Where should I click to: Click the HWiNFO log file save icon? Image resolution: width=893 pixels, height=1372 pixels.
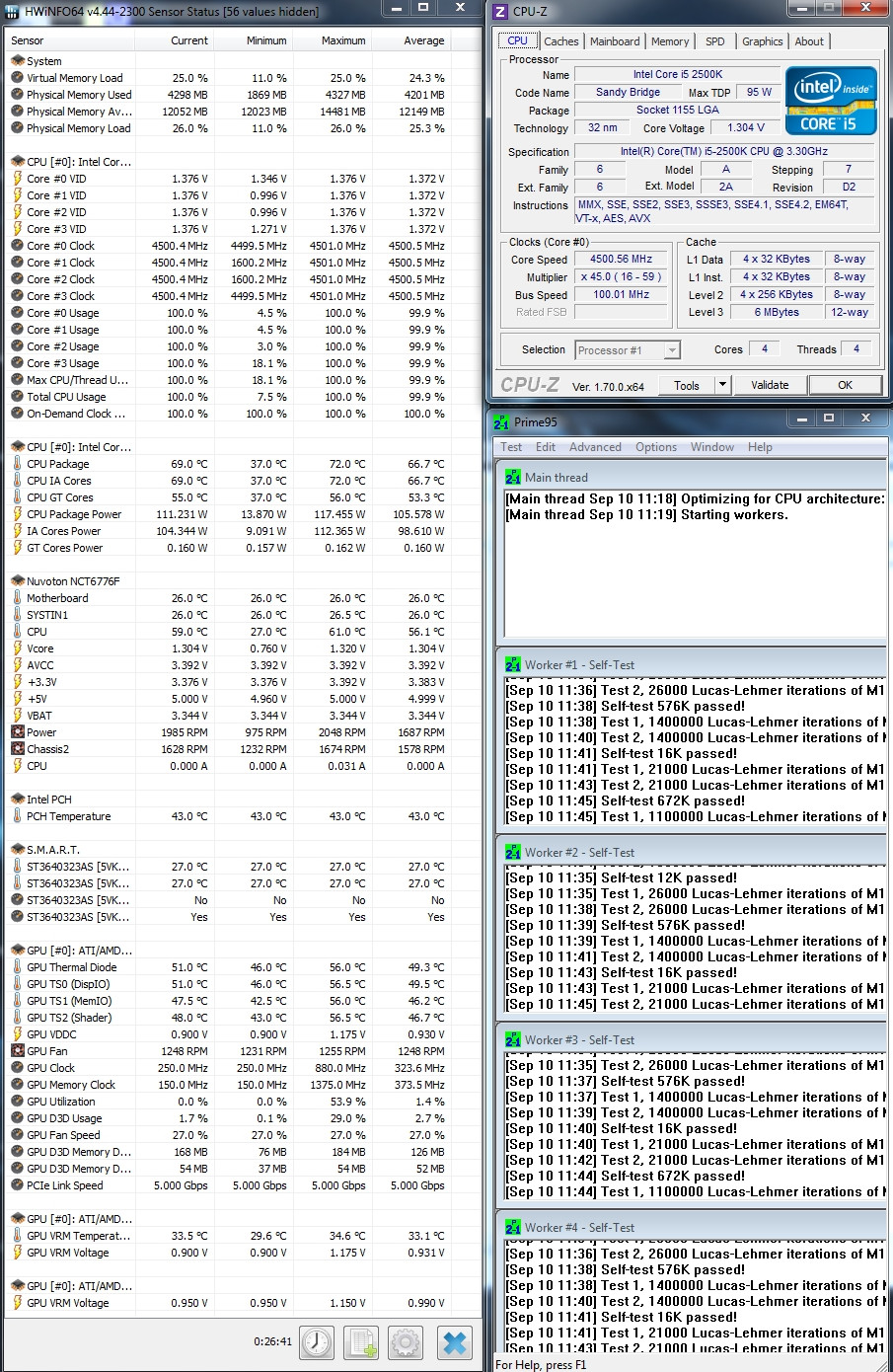(x=361, y=1342)
